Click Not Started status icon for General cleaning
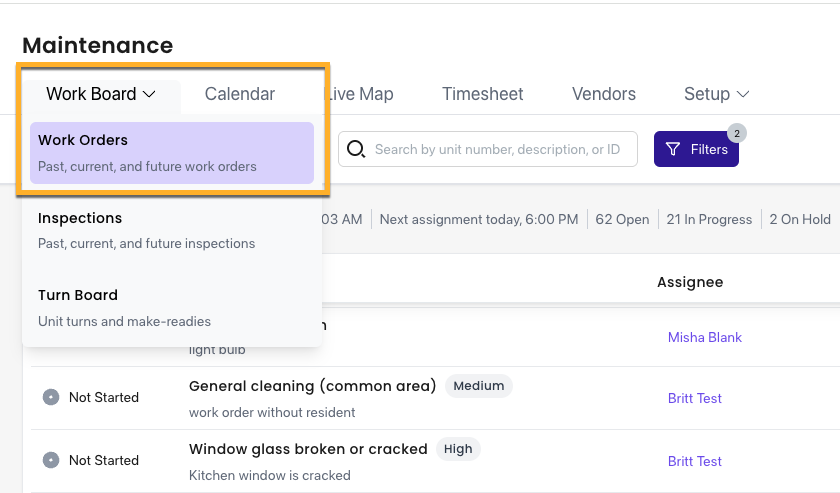The width and height of the screenshot is (840, 493). pos(51,398)
